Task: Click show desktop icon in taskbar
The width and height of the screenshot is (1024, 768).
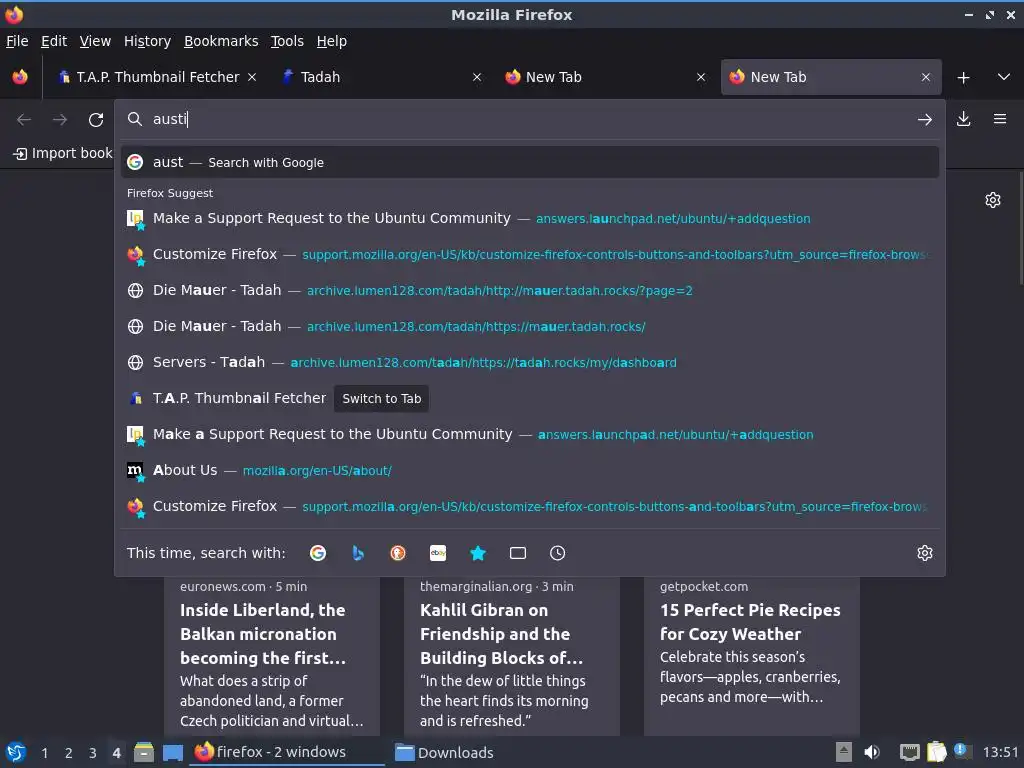Action: 173,753
